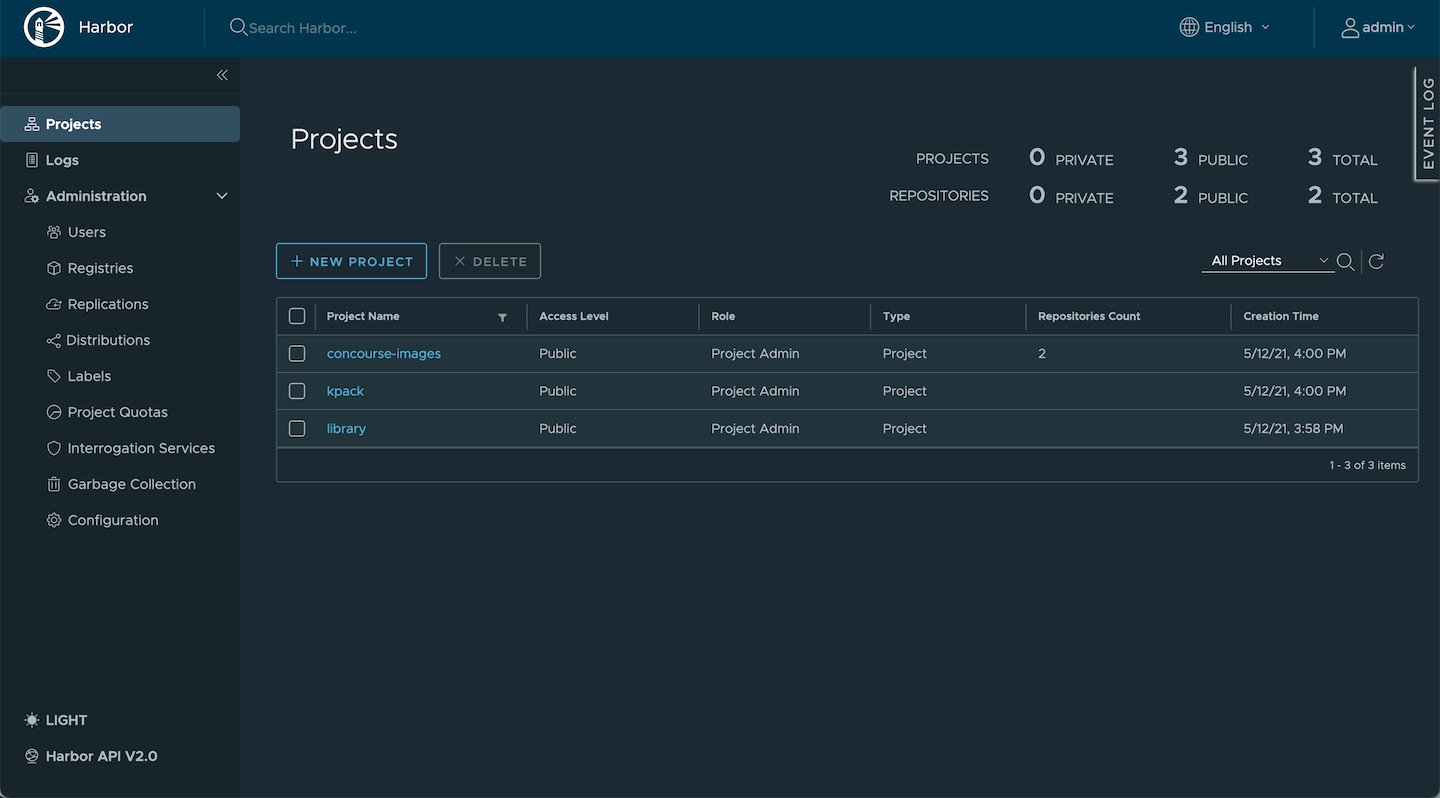Check the library row checkbox

297,428
